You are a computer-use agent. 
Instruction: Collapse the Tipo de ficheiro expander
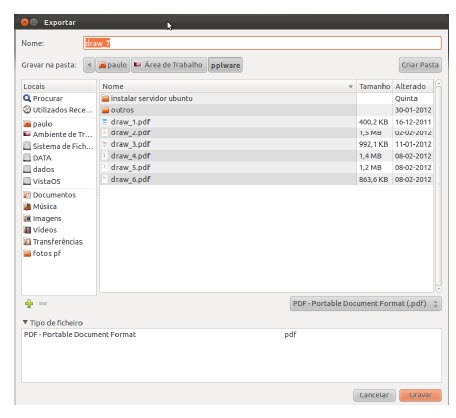(25, 322)
